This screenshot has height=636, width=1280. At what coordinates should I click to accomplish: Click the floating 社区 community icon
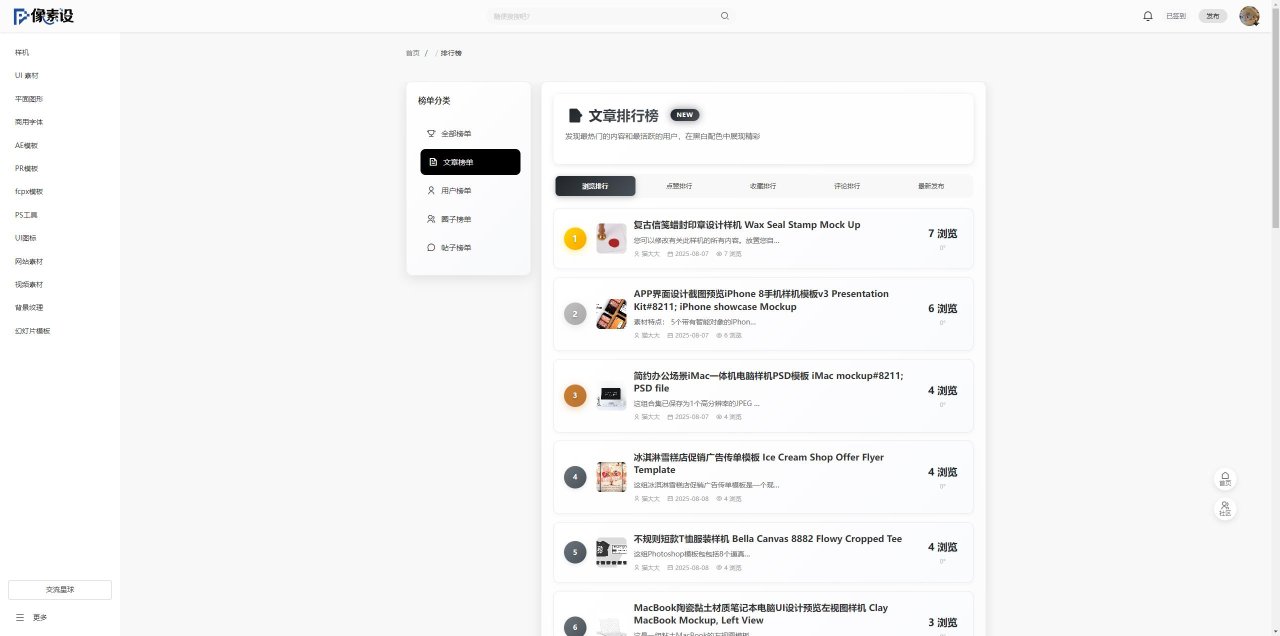1225,509
